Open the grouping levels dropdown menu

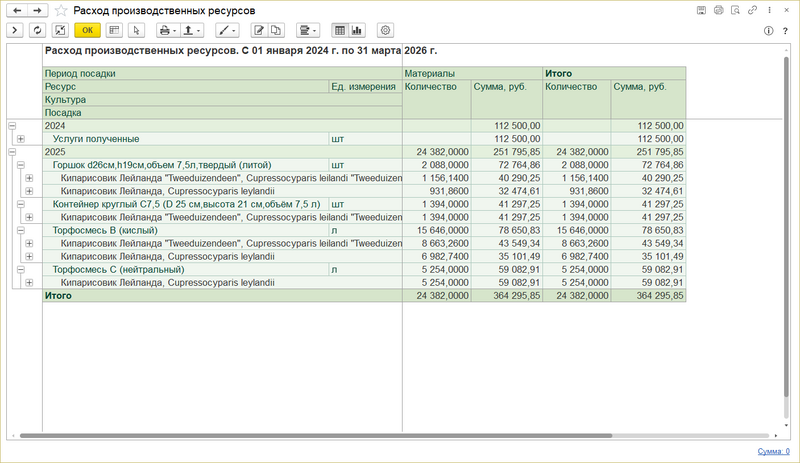[x=308, y=30]
